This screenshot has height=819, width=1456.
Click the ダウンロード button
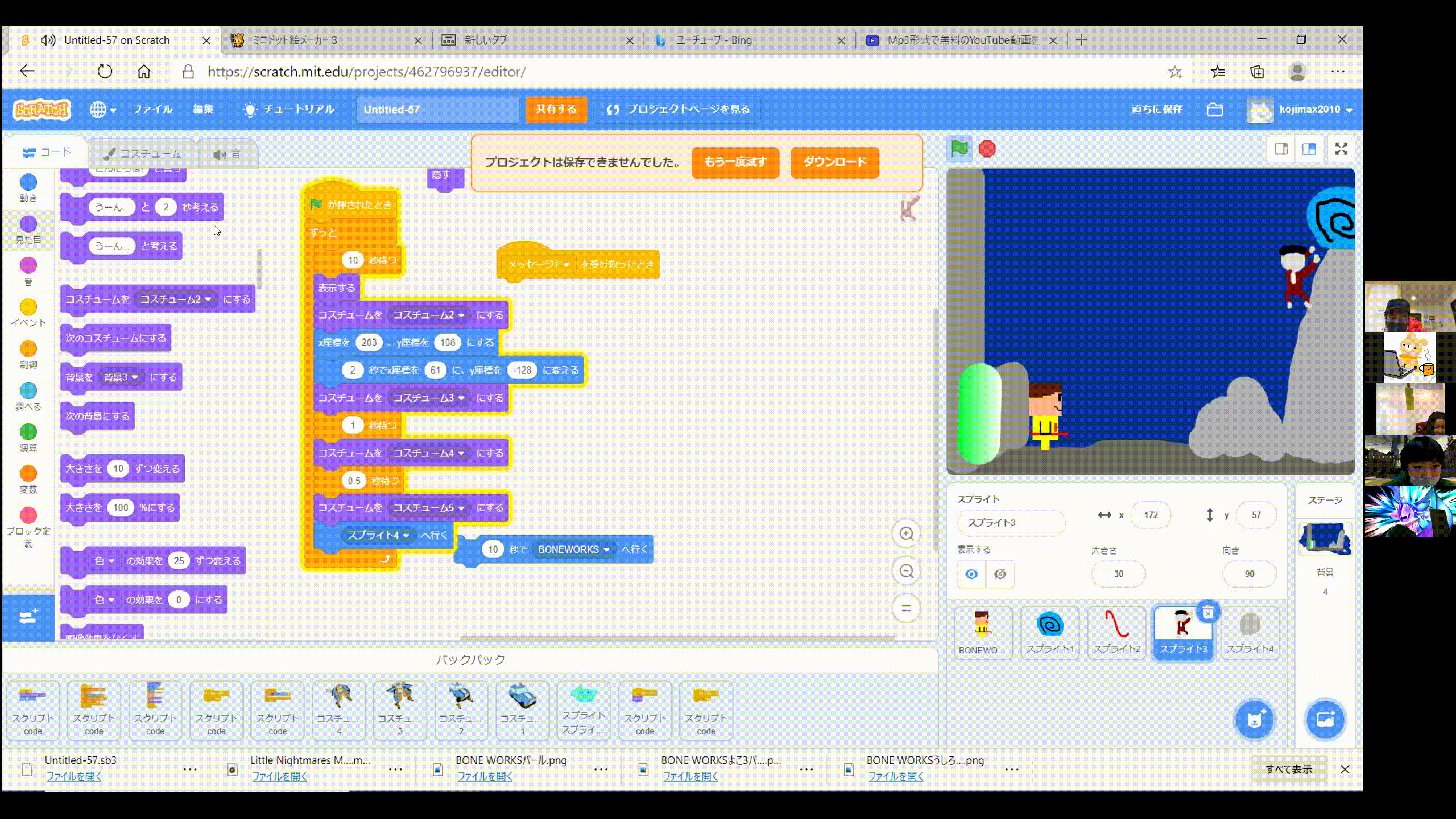[x=835, y=162]
